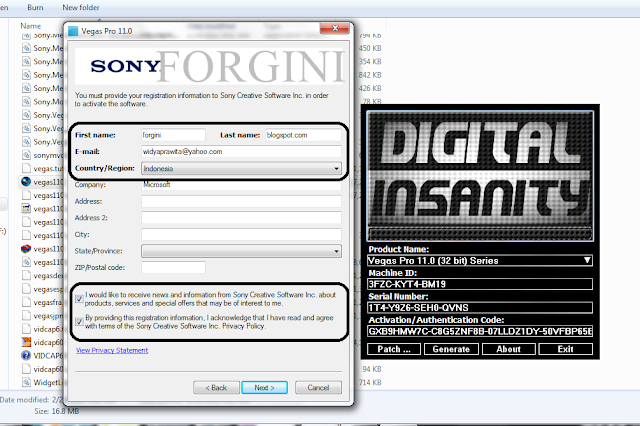Click the Vegas Pro 11.0 title bar icon

[73, 31]
